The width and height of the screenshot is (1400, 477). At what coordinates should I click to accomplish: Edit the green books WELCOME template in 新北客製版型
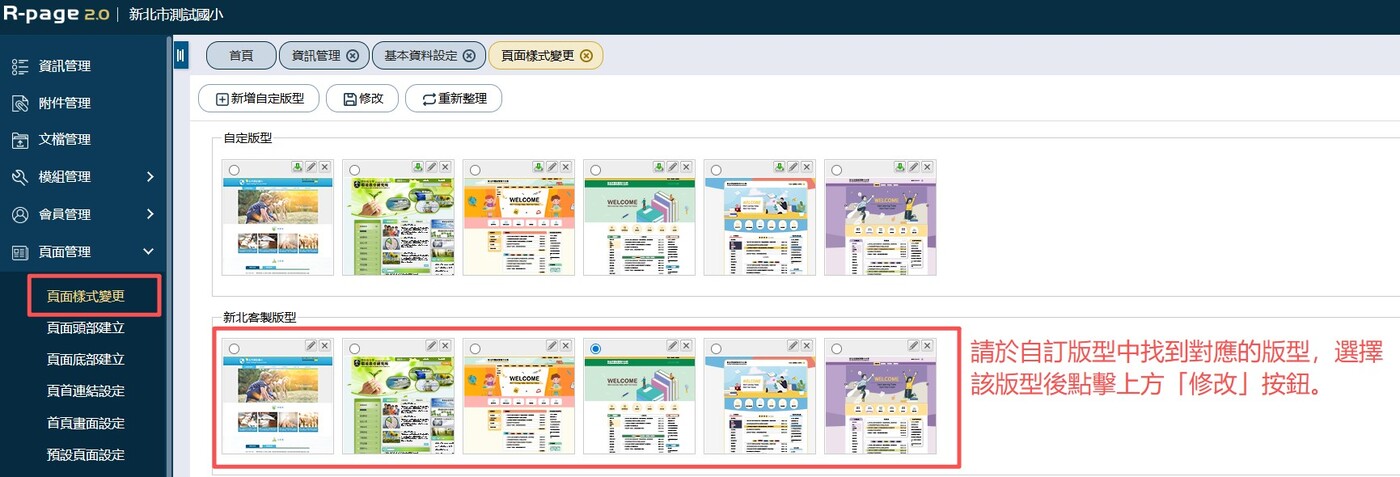point(672,345)
